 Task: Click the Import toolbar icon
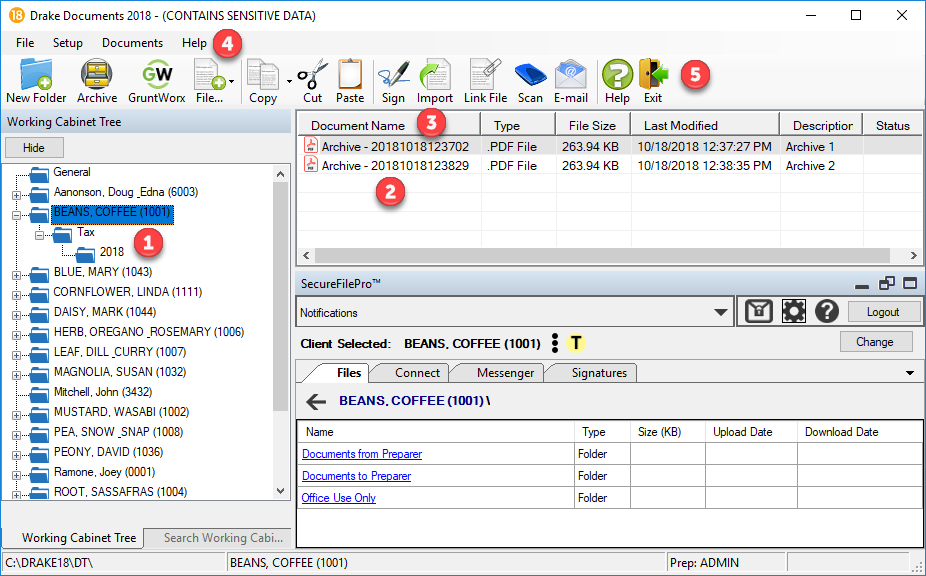[x=435, y=82]
